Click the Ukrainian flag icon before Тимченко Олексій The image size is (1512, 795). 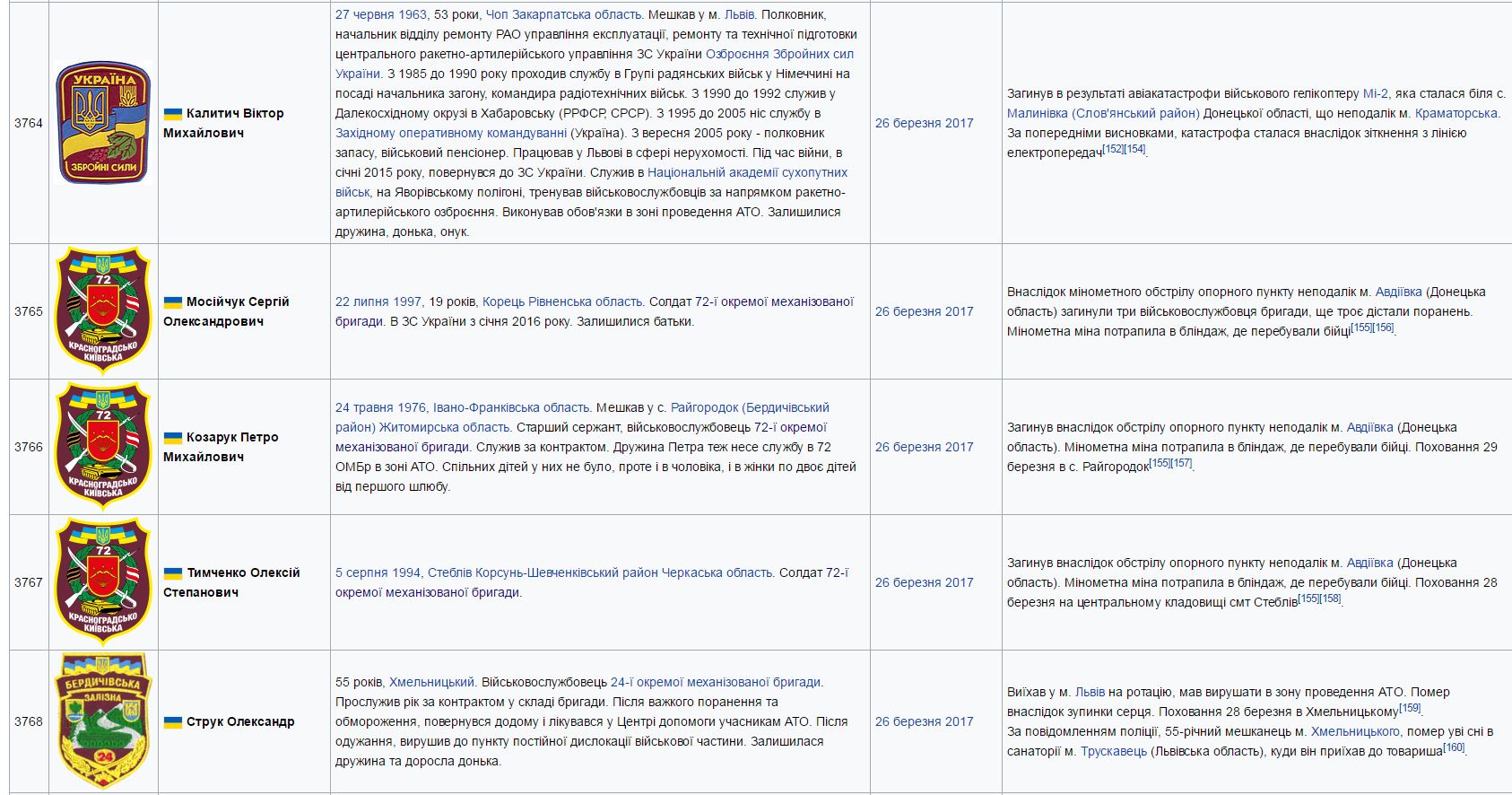pos(172,573)
